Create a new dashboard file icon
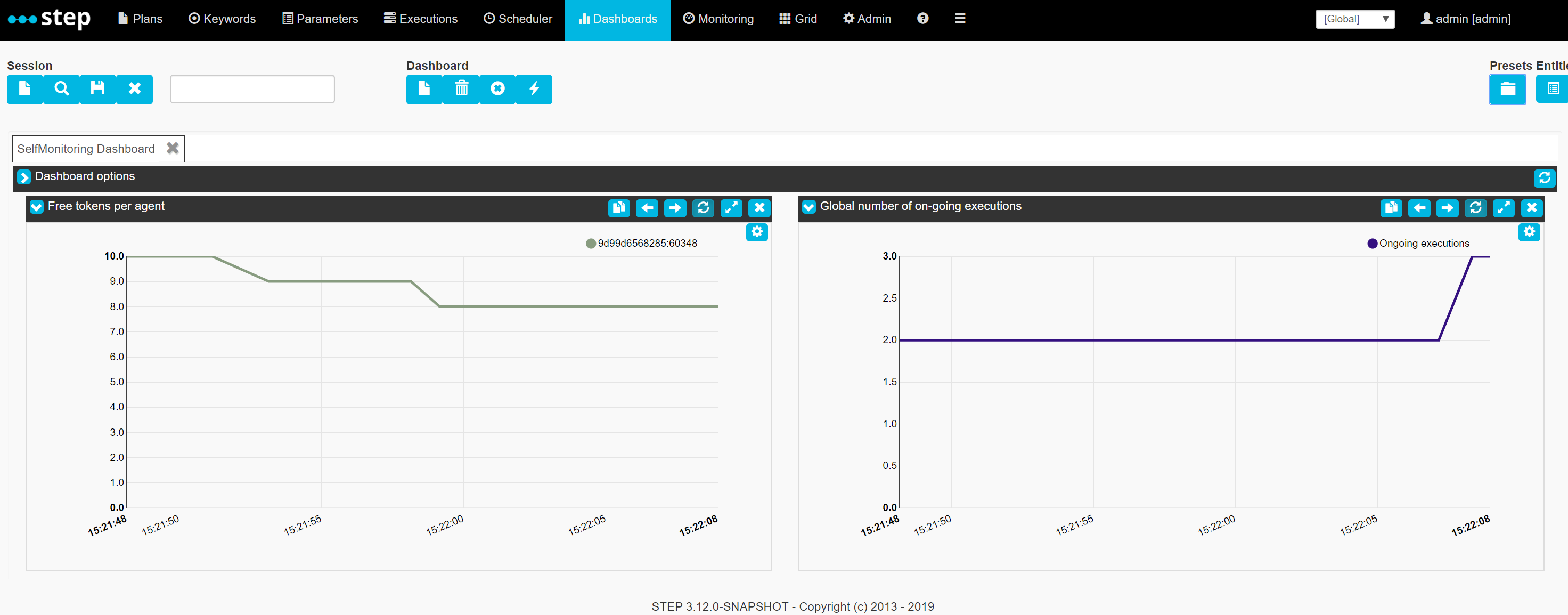Screen dimensions: 1568x615 [x=424, y=89]
